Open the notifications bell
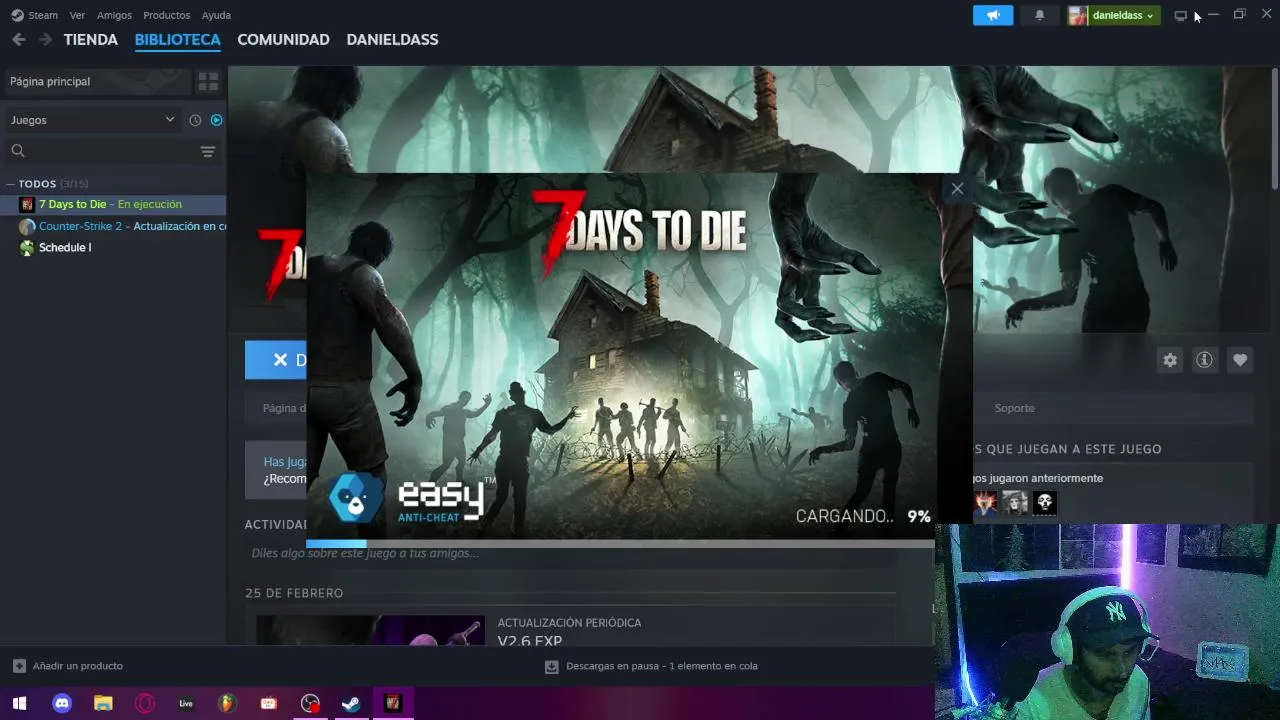The height and width of the screenshot is (720, 1280). pos(1039,15)
